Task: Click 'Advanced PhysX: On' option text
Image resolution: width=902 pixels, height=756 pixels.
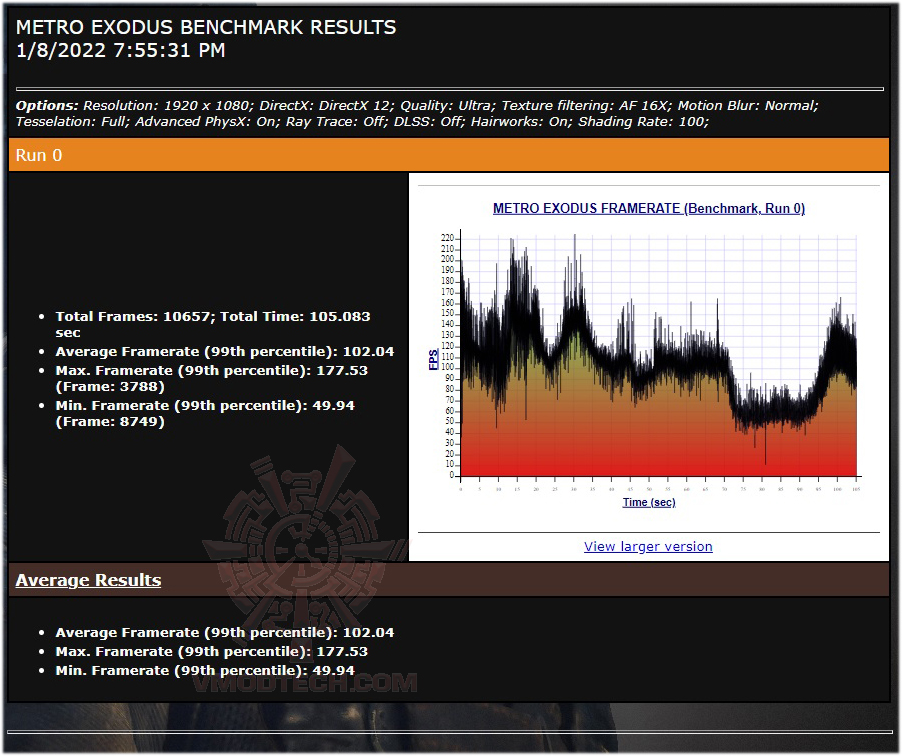Action: click(x=207, y=122)
